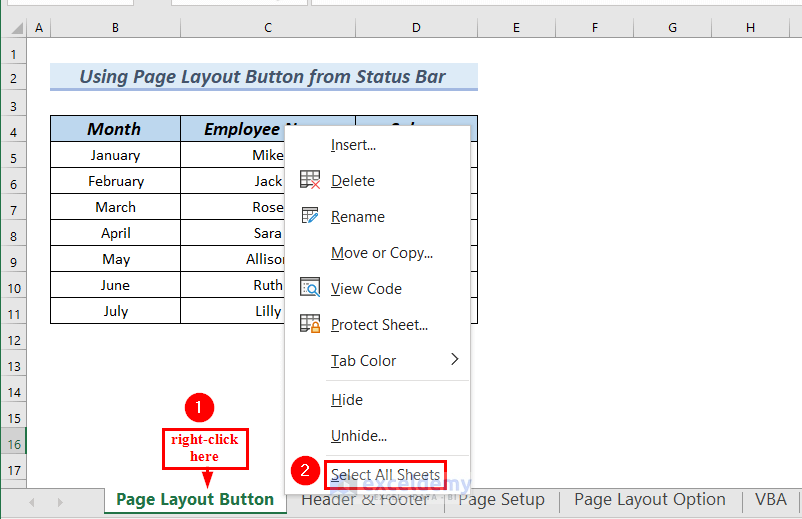The height and width of the screenshot is (519, 802).
Task: Switch to Page Layout Button sheet tab
Action: coord(195,499)
